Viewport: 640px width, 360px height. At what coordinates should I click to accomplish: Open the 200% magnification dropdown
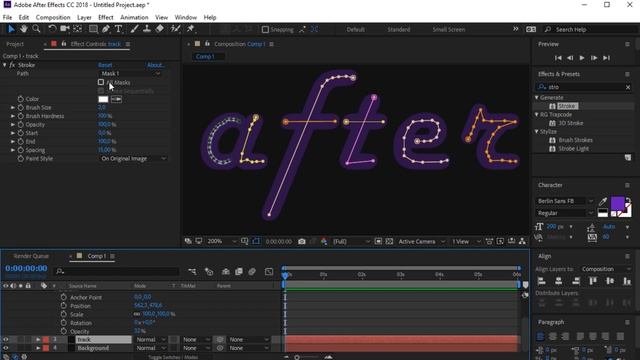click(x=222, y=242)
